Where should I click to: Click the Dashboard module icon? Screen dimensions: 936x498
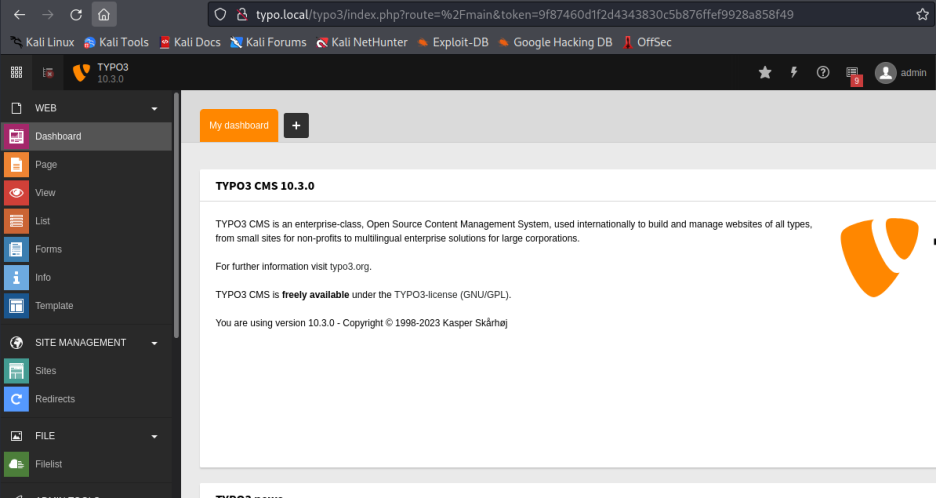(16, 136)
